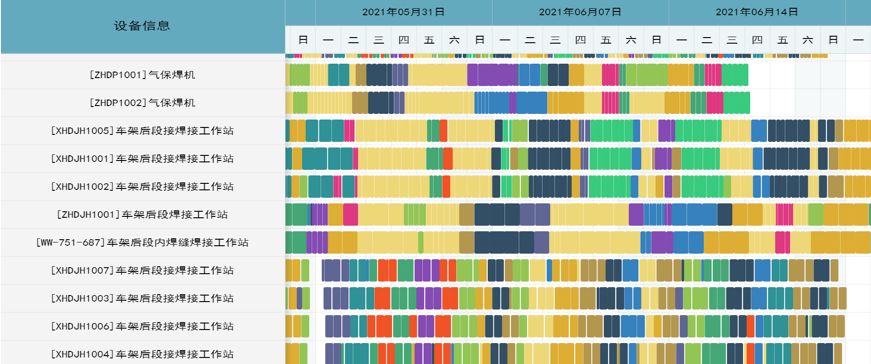
Task: Click the brown bar in ZHDP1001 row
Action: tap(361, 75)
